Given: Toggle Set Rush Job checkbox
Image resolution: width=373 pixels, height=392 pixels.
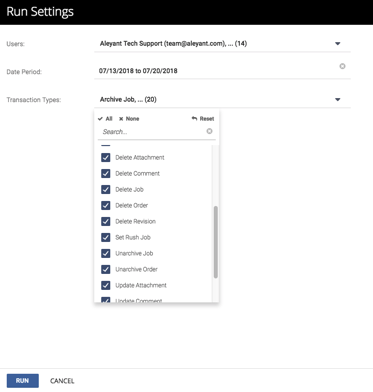Looking at the screenshot, I should pyautogui.click(x=106, y=237).
